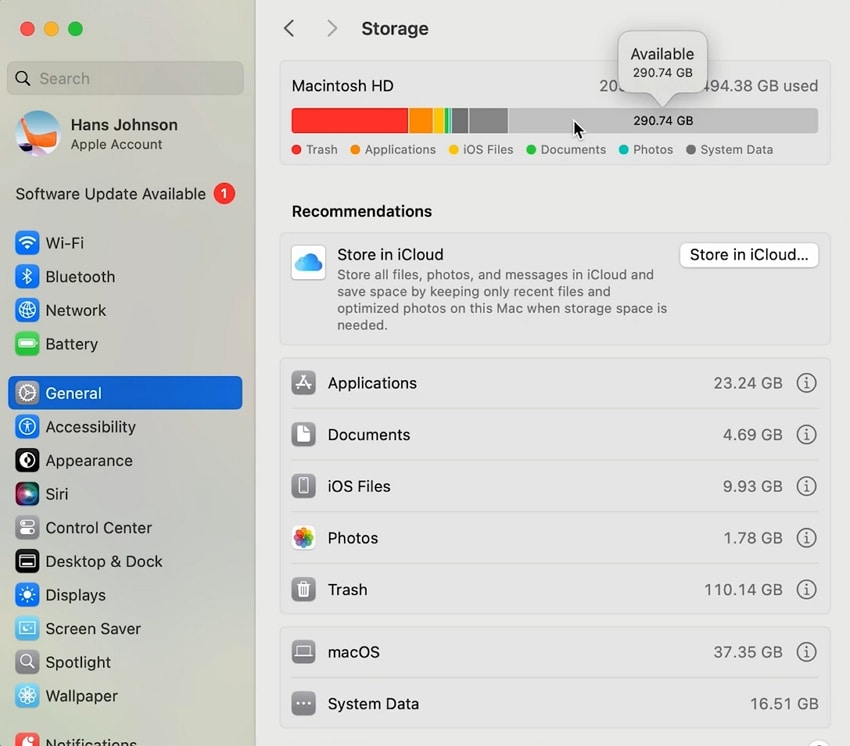Open Displays settings
The height and width of the screenshot is (746, 850).
coord(125,595)
